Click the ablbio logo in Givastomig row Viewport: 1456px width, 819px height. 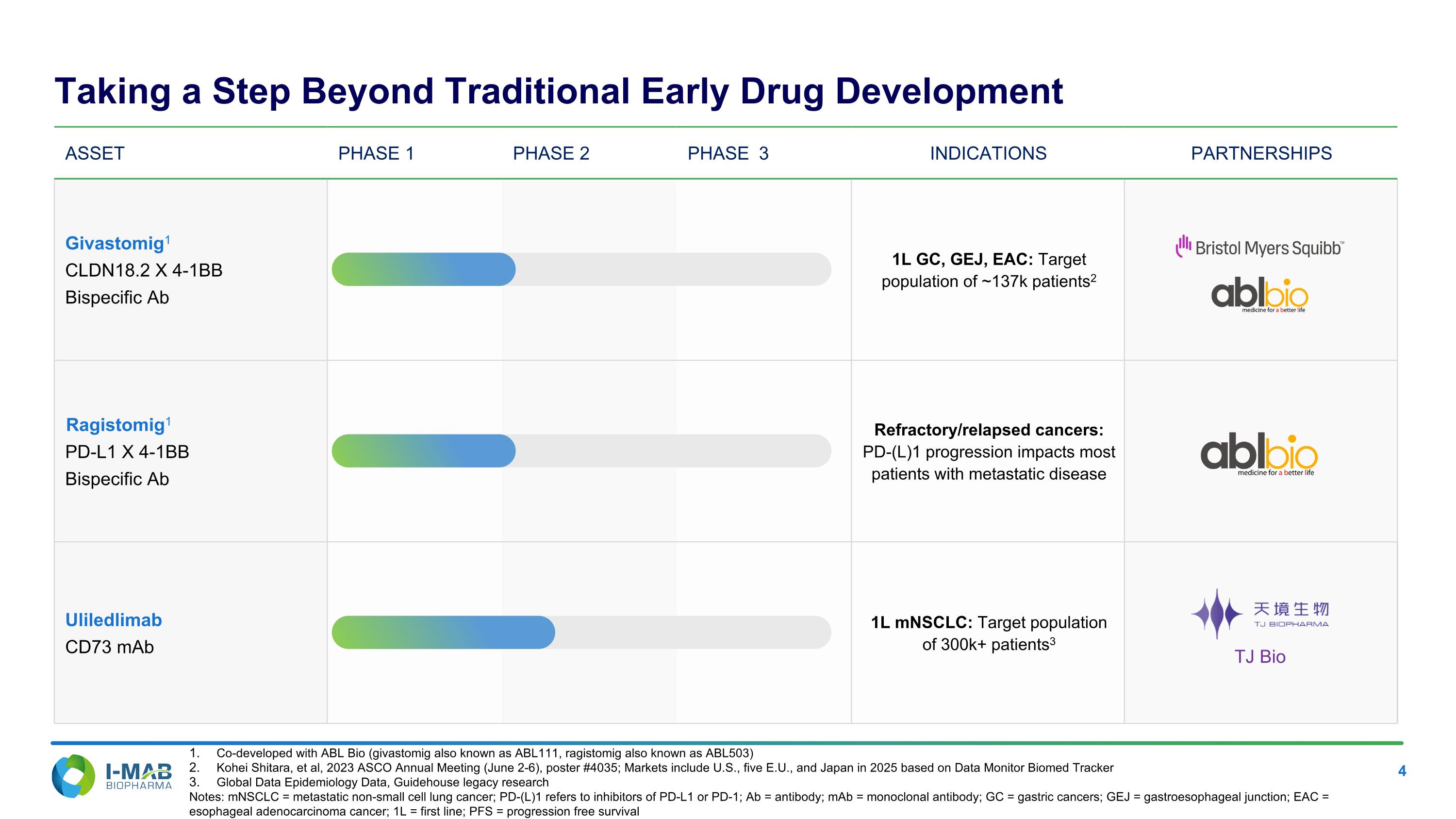tap(1259, 294)
